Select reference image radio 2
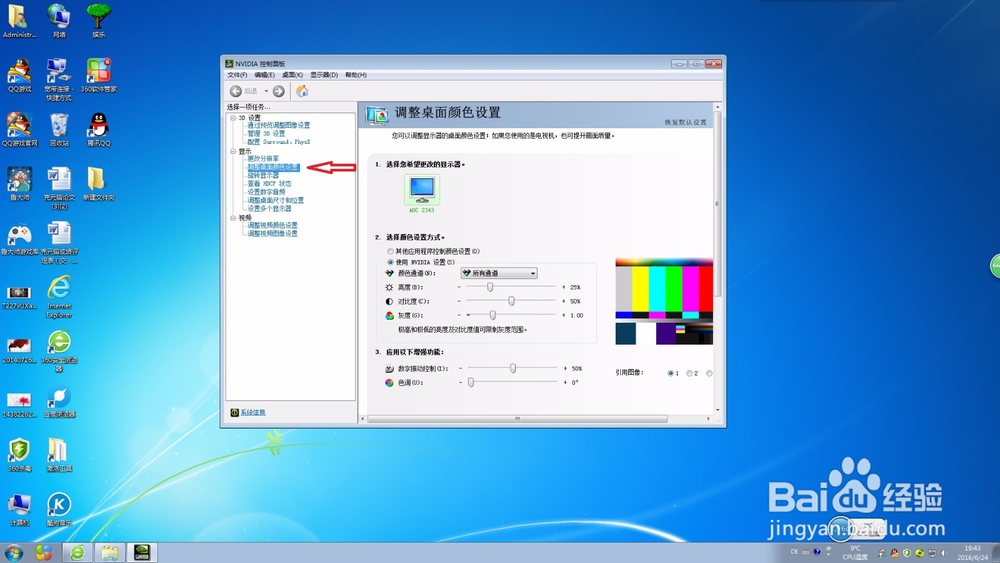The height and width of the screenshot is (563, 1000). coord(689,374)
